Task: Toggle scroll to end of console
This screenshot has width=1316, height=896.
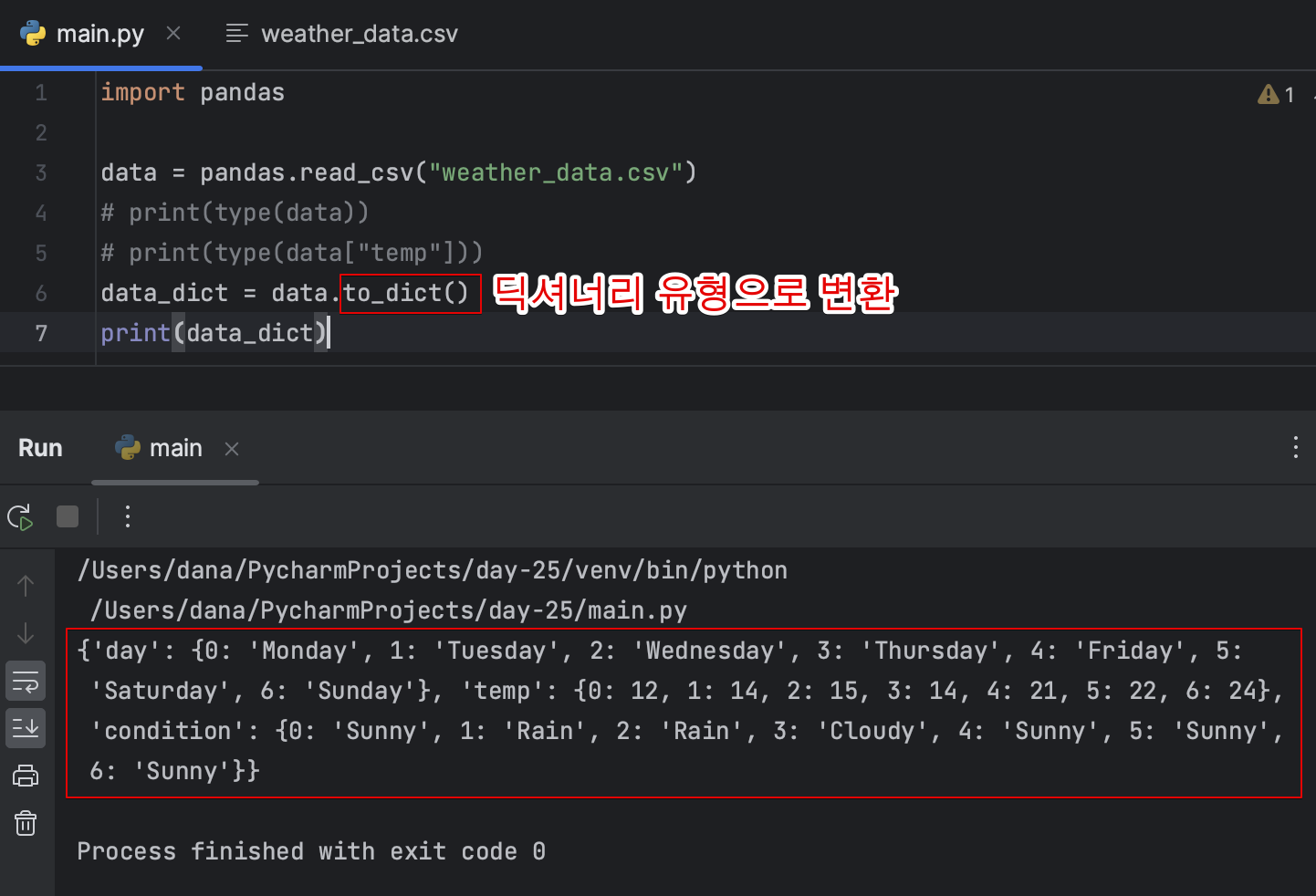Action: pos(26,728)
